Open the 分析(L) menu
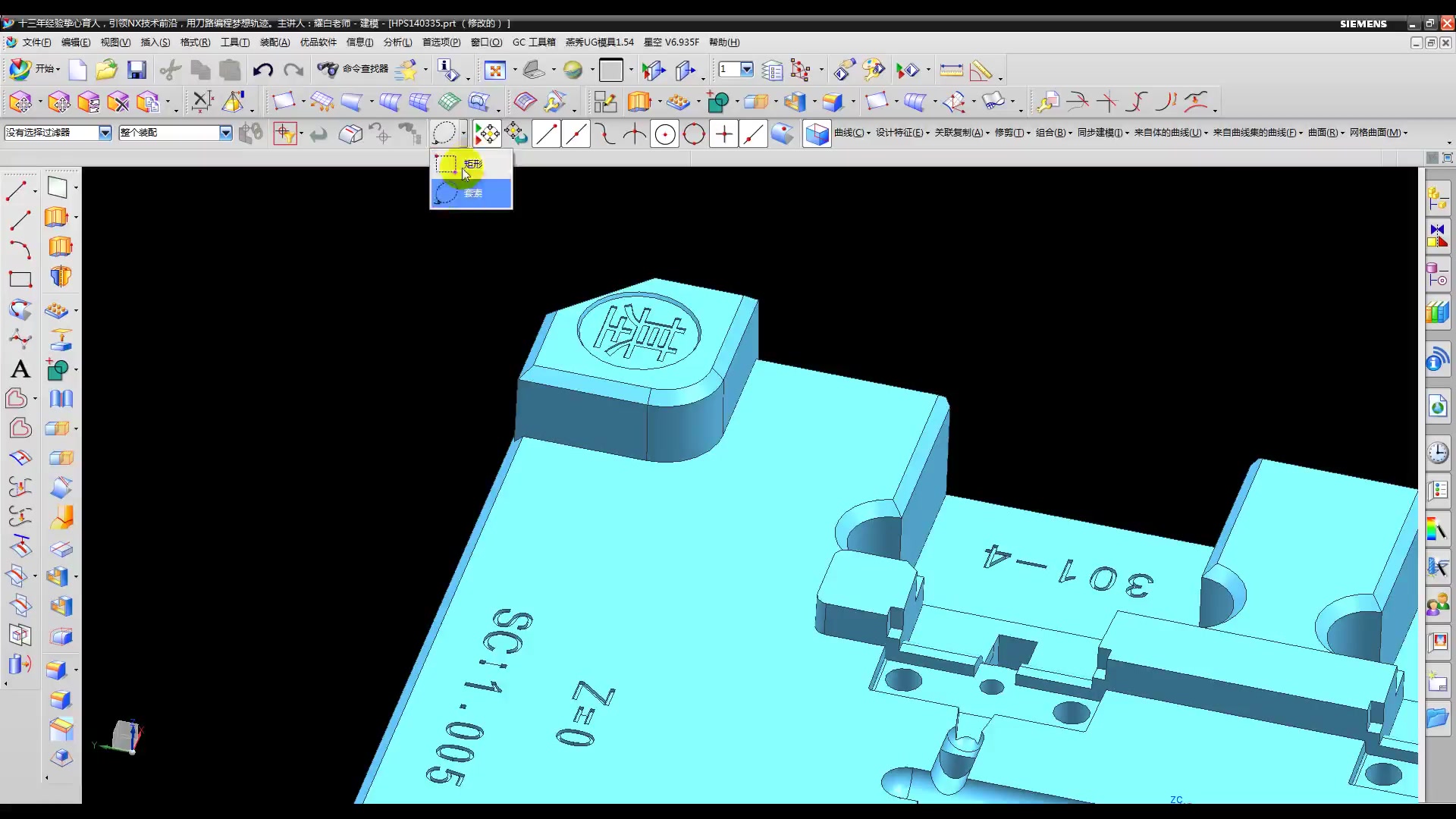Viewport: 1456px width, 819px height. pos(397,42)
